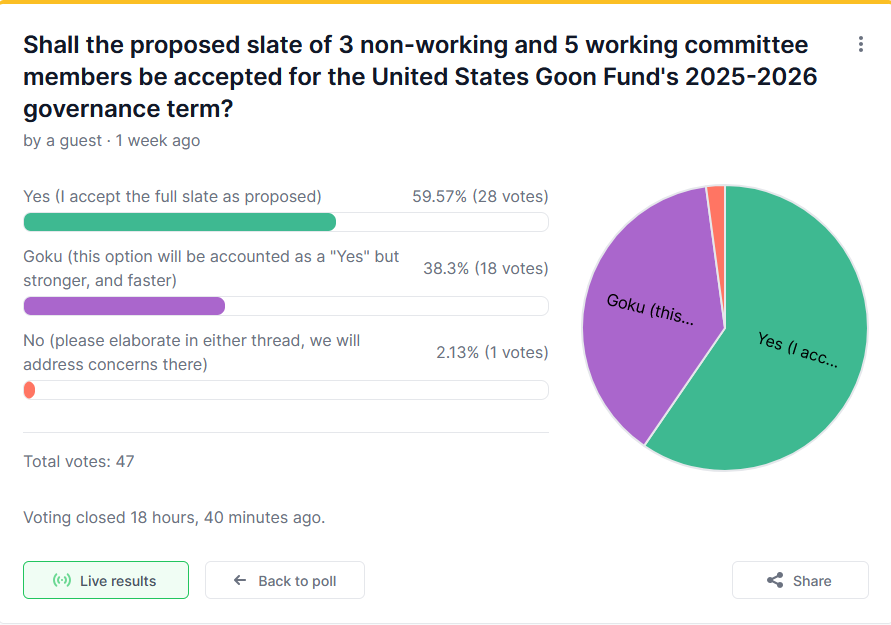Click the Live results broadcast icon

point(62,581)
